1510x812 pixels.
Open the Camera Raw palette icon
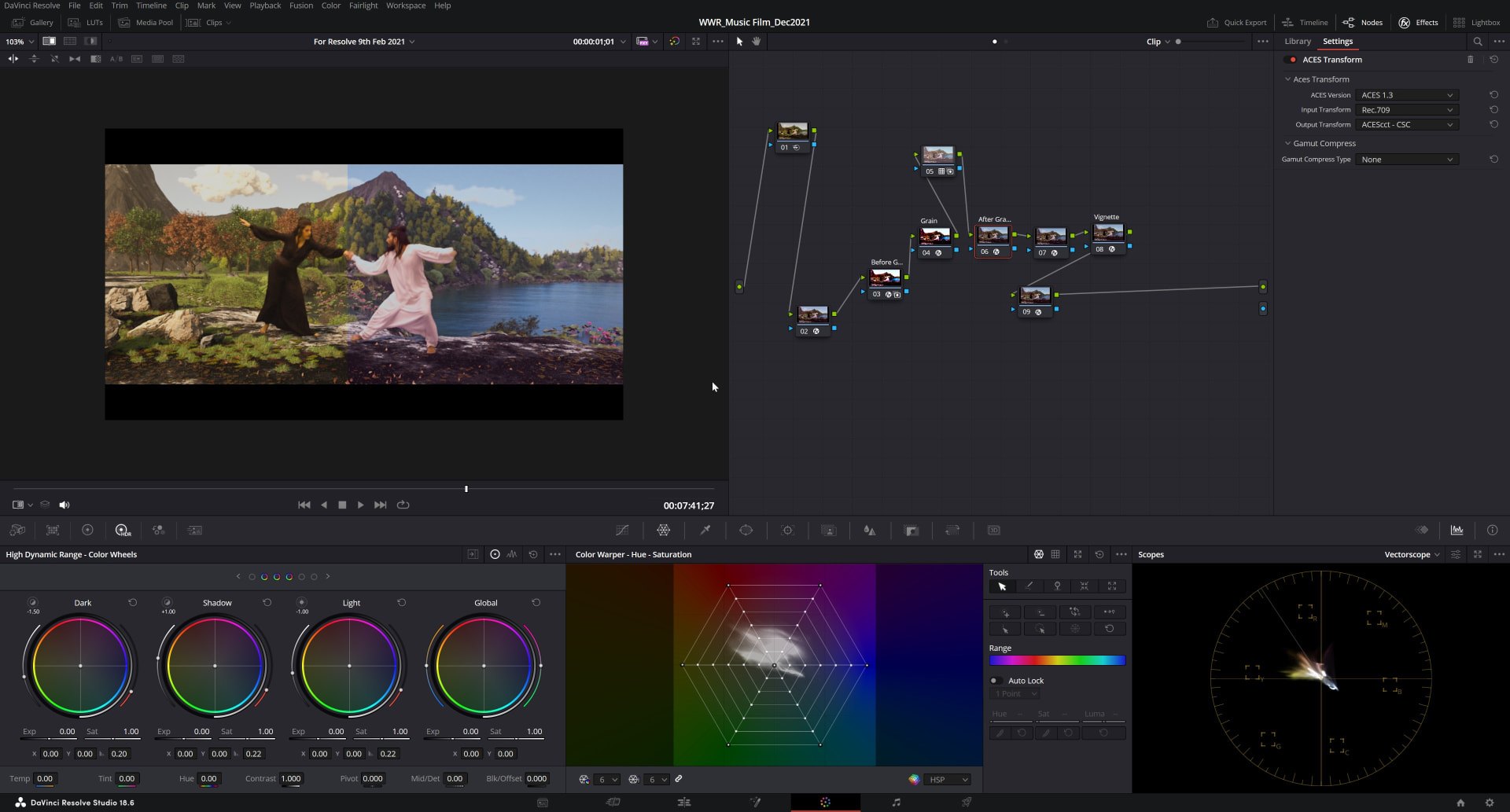pyautogui.click(x=17, y=531)
